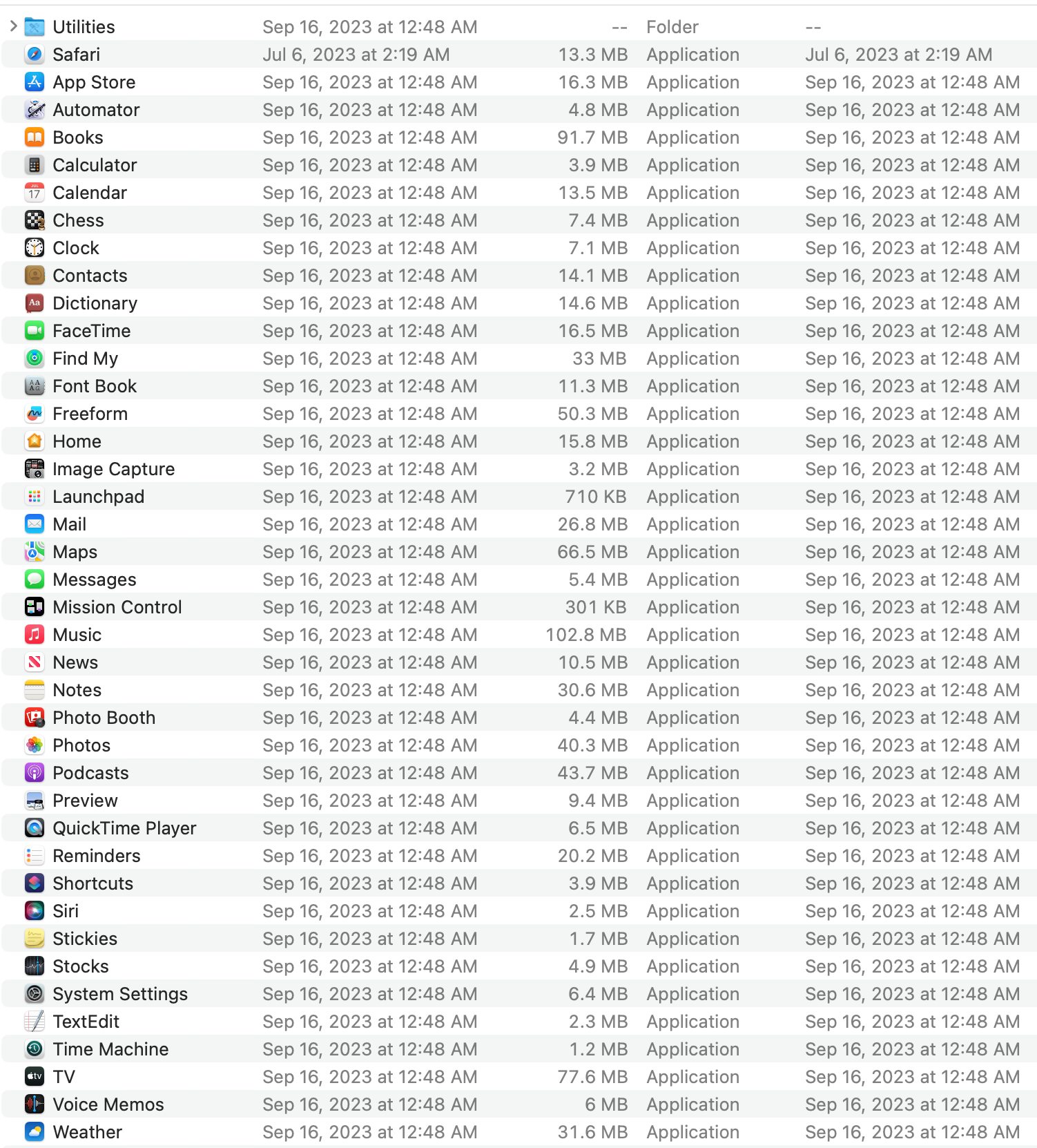
Task: Click the Image Capture name text
Action: (x=114, y=469)
